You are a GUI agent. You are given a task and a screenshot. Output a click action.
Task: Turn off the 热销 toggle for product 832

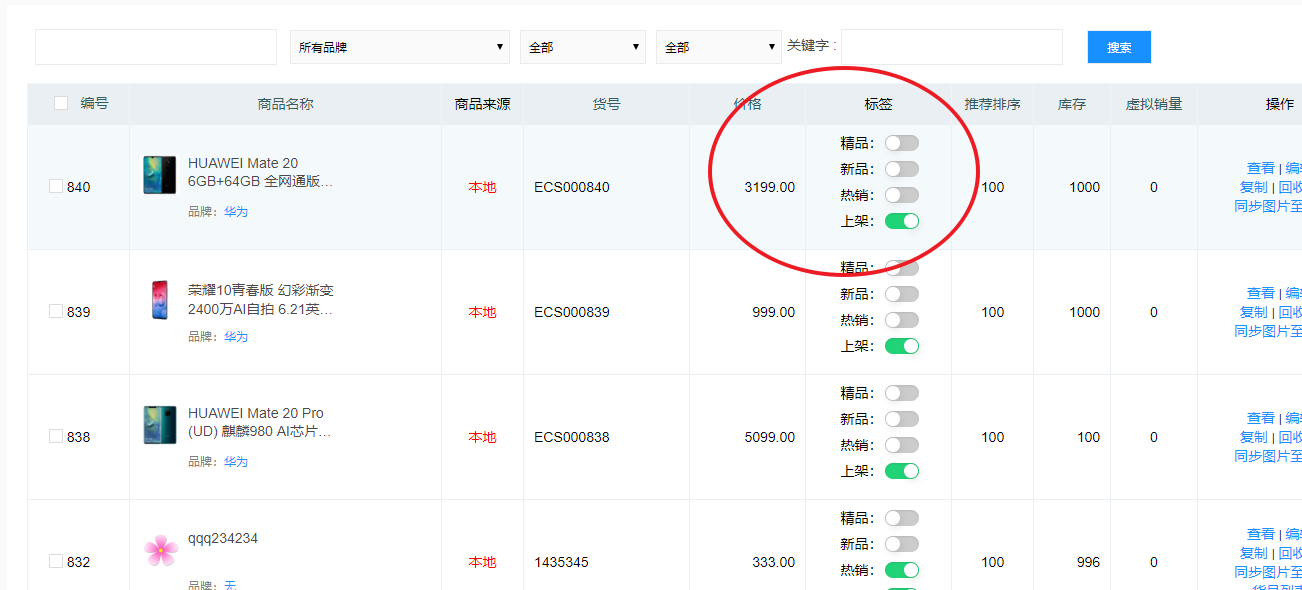[x=902, y=570]
